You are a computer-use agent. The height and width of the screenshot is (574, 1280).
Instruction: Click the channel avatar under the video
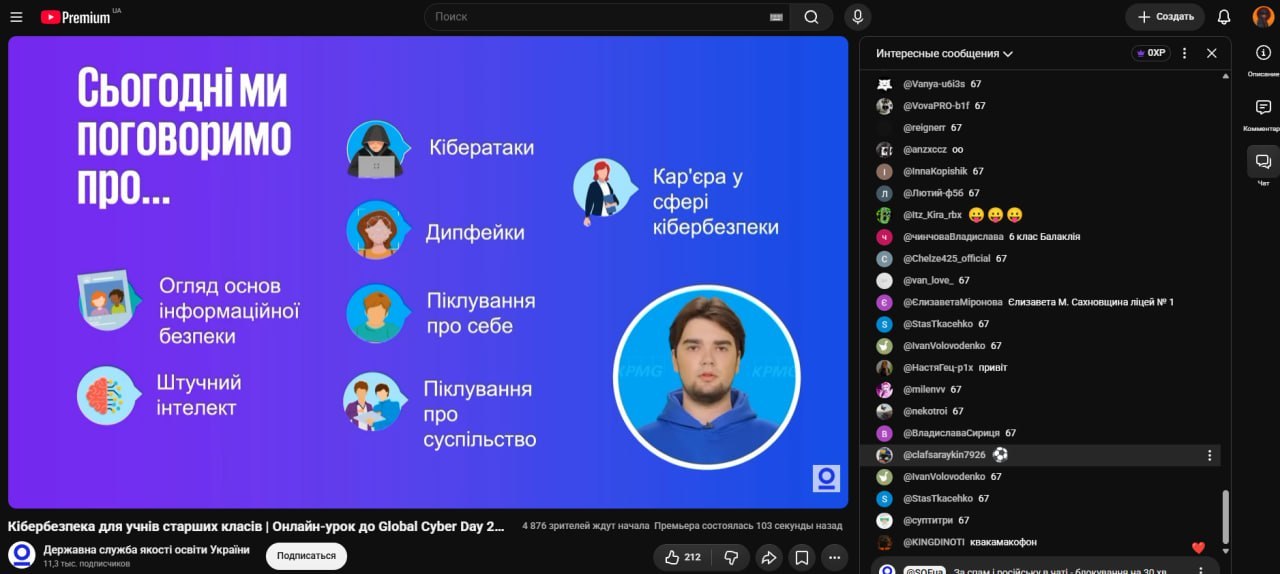click(x=22, y=556)
